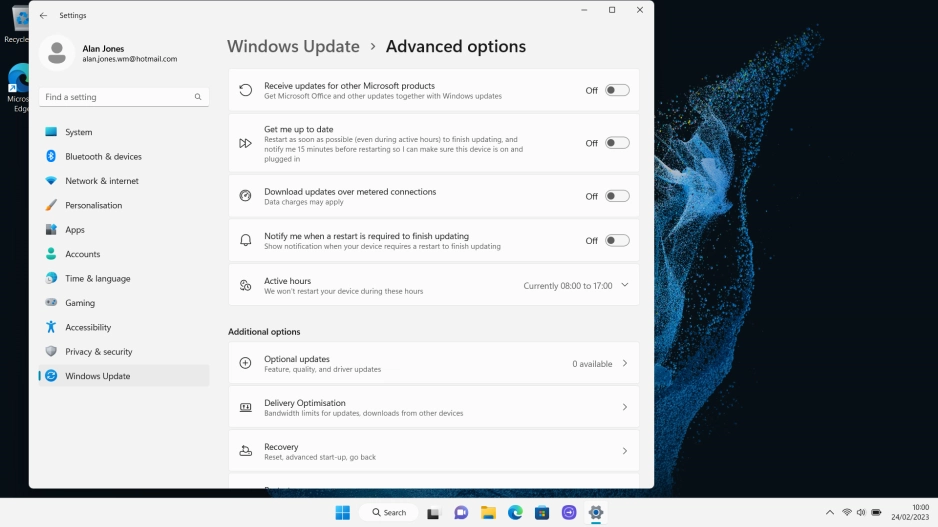Click the Accounts person icon
The image size is (938, 527).
pos(51,254)
